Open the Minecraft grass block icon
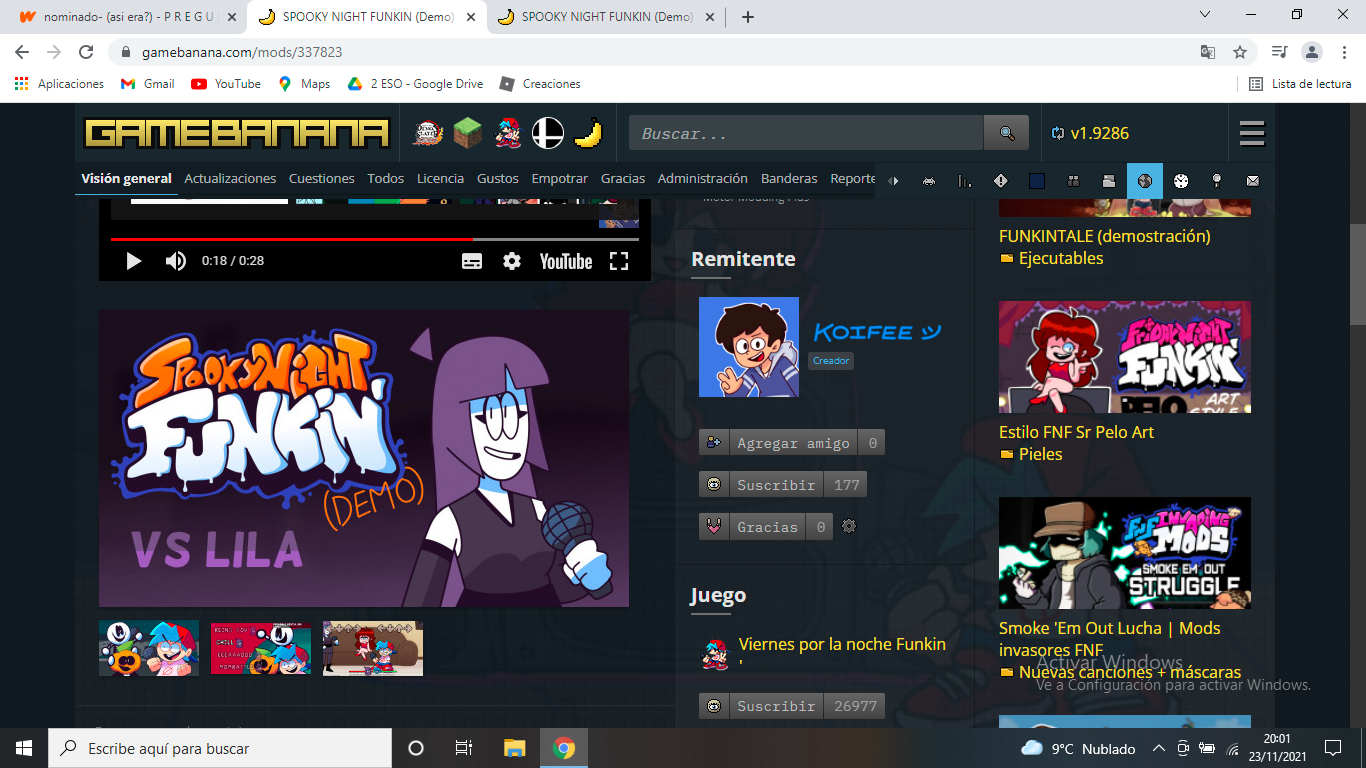The width and height of the screenshot is (1366, 768). pyautogui.click(x=468, y=133)
